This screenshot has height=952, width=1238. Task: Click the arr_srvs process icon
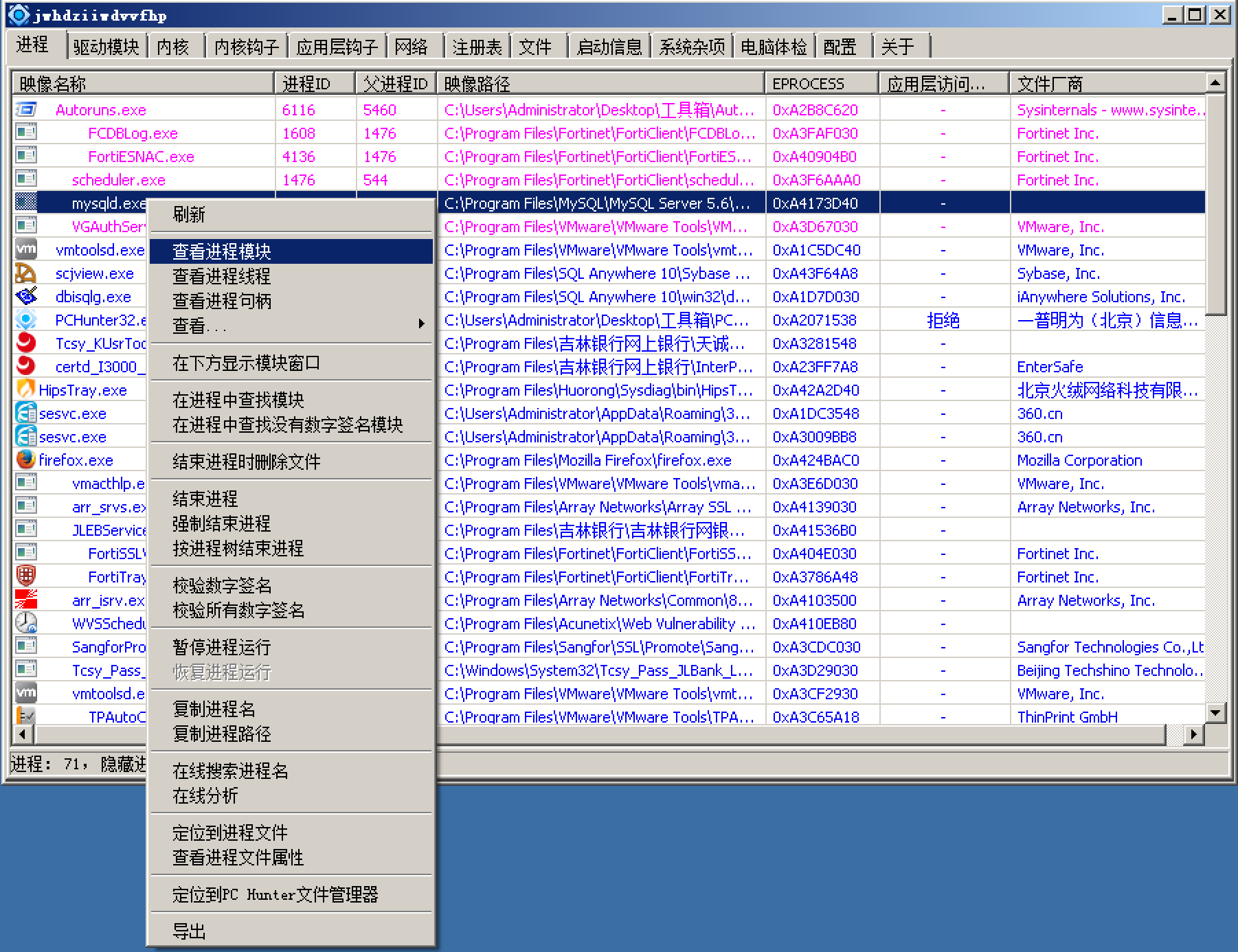[26, 506]
